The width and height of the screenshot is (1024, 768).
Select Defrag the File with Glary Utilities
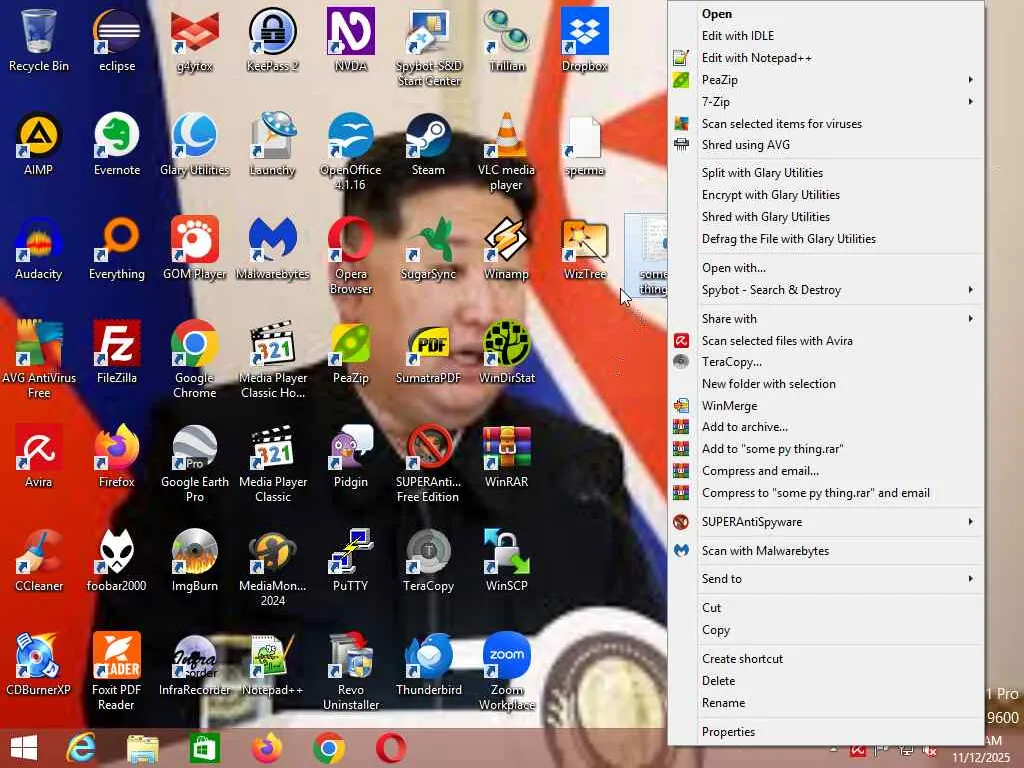coord(825,239)
